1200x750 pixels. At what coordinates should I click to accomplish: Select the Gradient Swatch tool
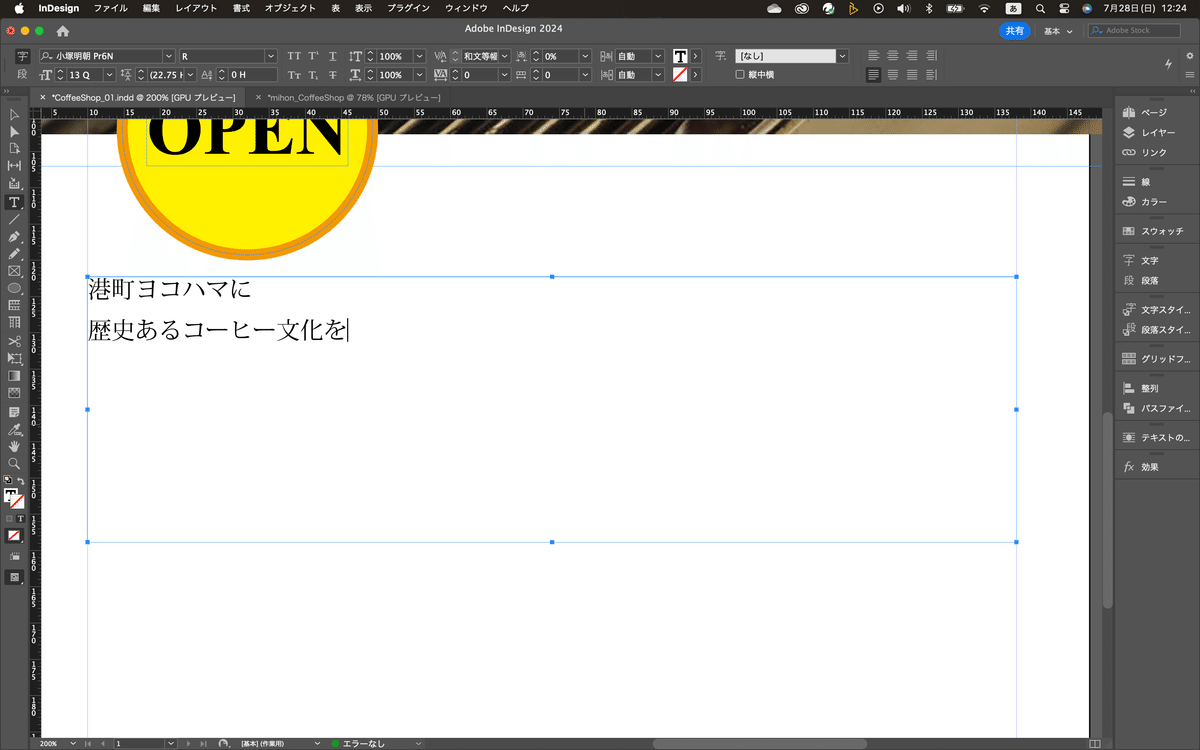coord(14,376)
